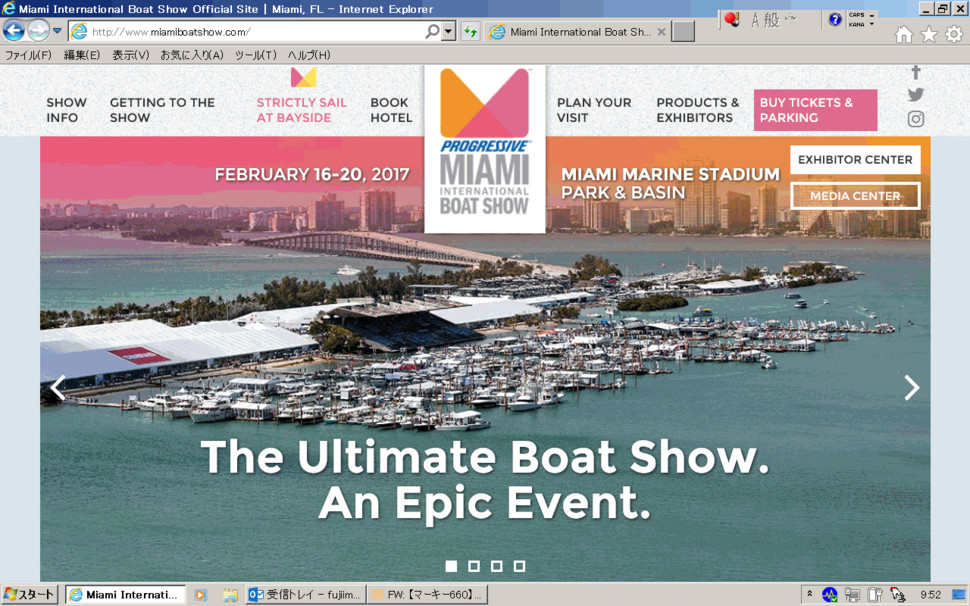
Task: Open the GETTING TO THE SHOW link
Action: pyautogui.click(x=162, y=110)
